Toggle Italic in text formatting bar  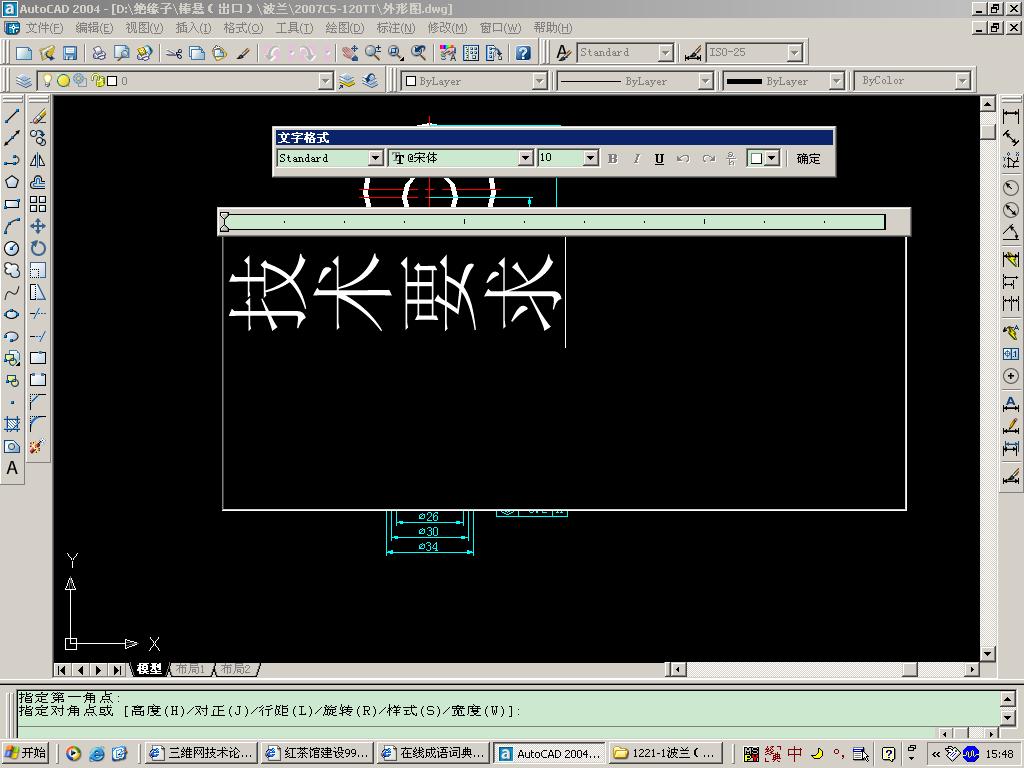pos(636,159)
